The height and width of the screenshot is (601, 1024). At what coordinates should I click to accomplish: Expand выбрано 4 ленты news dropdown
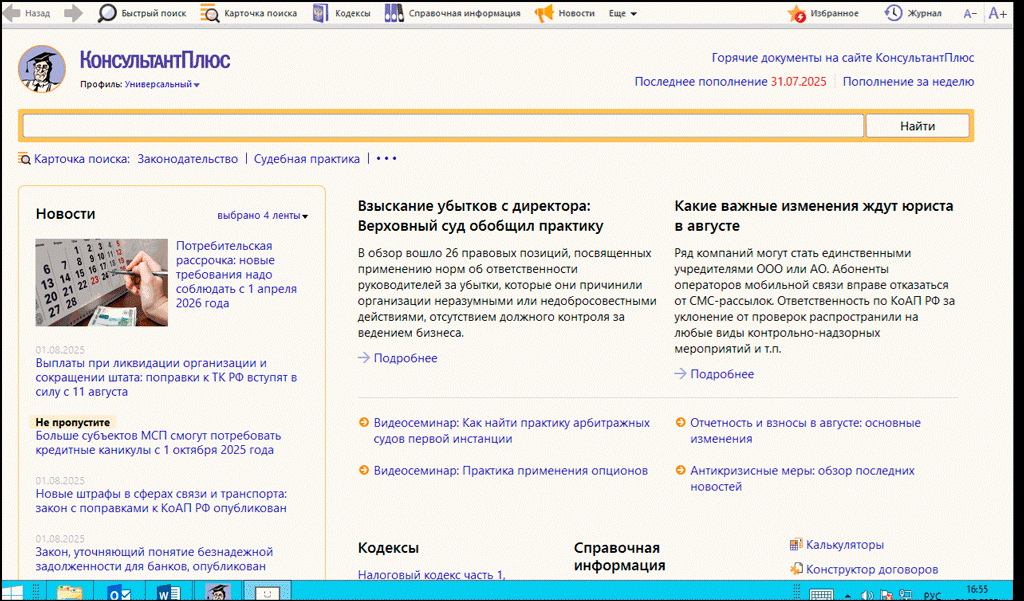[263, 216]
